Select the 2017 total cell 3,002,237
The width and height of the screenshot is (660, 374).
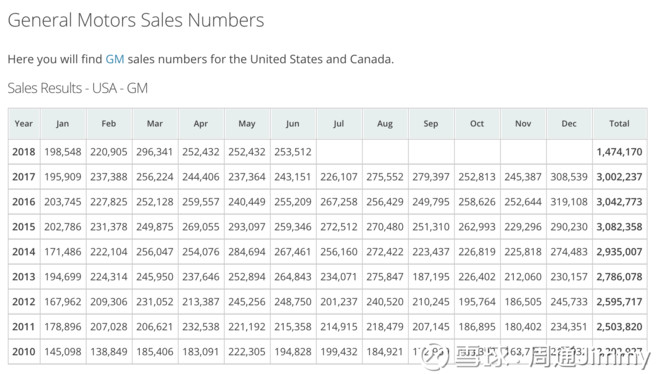(619, 177)
